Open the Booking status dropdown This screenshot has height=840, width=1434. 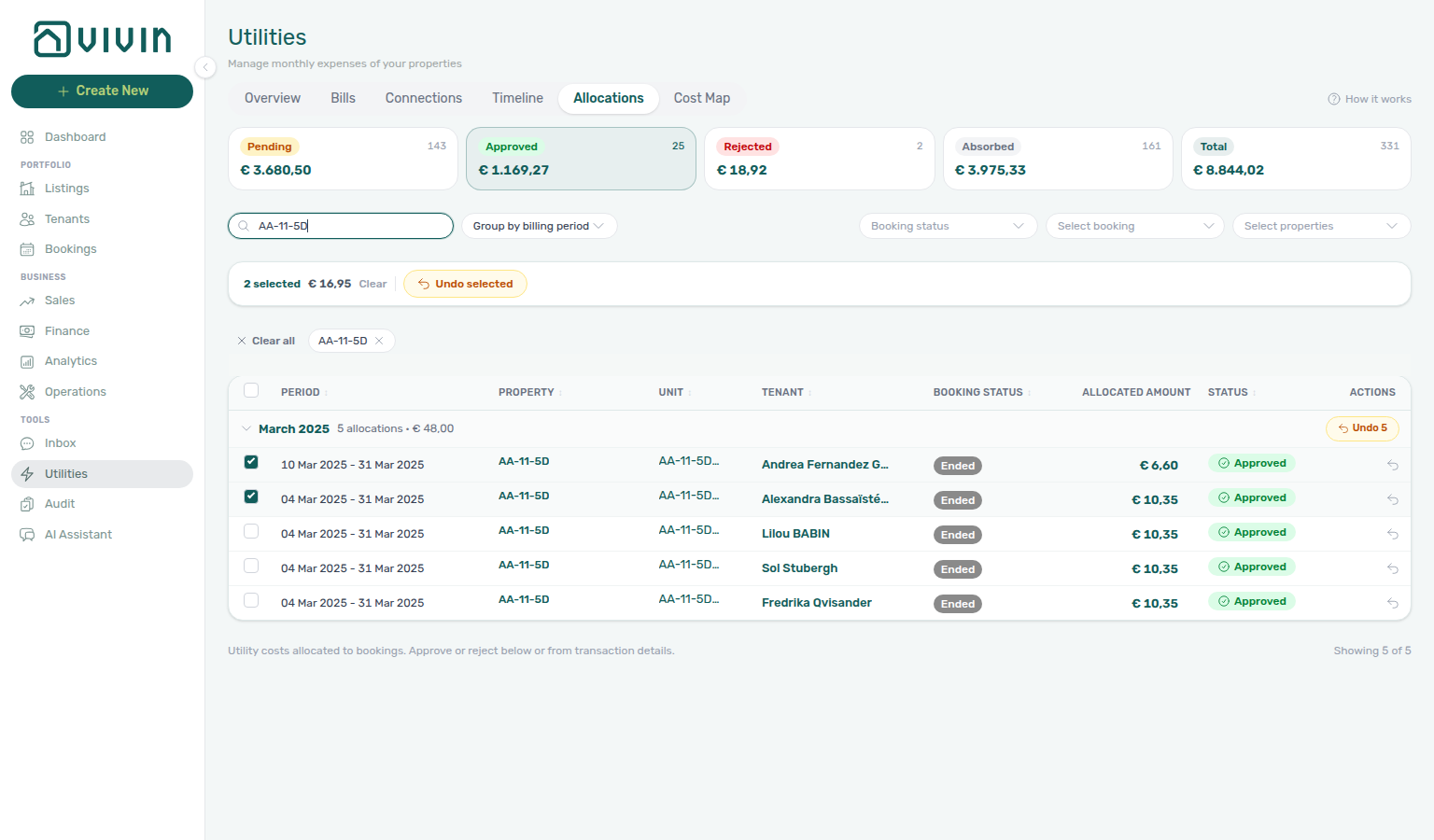pyautogui.click(x=948, y=226)
